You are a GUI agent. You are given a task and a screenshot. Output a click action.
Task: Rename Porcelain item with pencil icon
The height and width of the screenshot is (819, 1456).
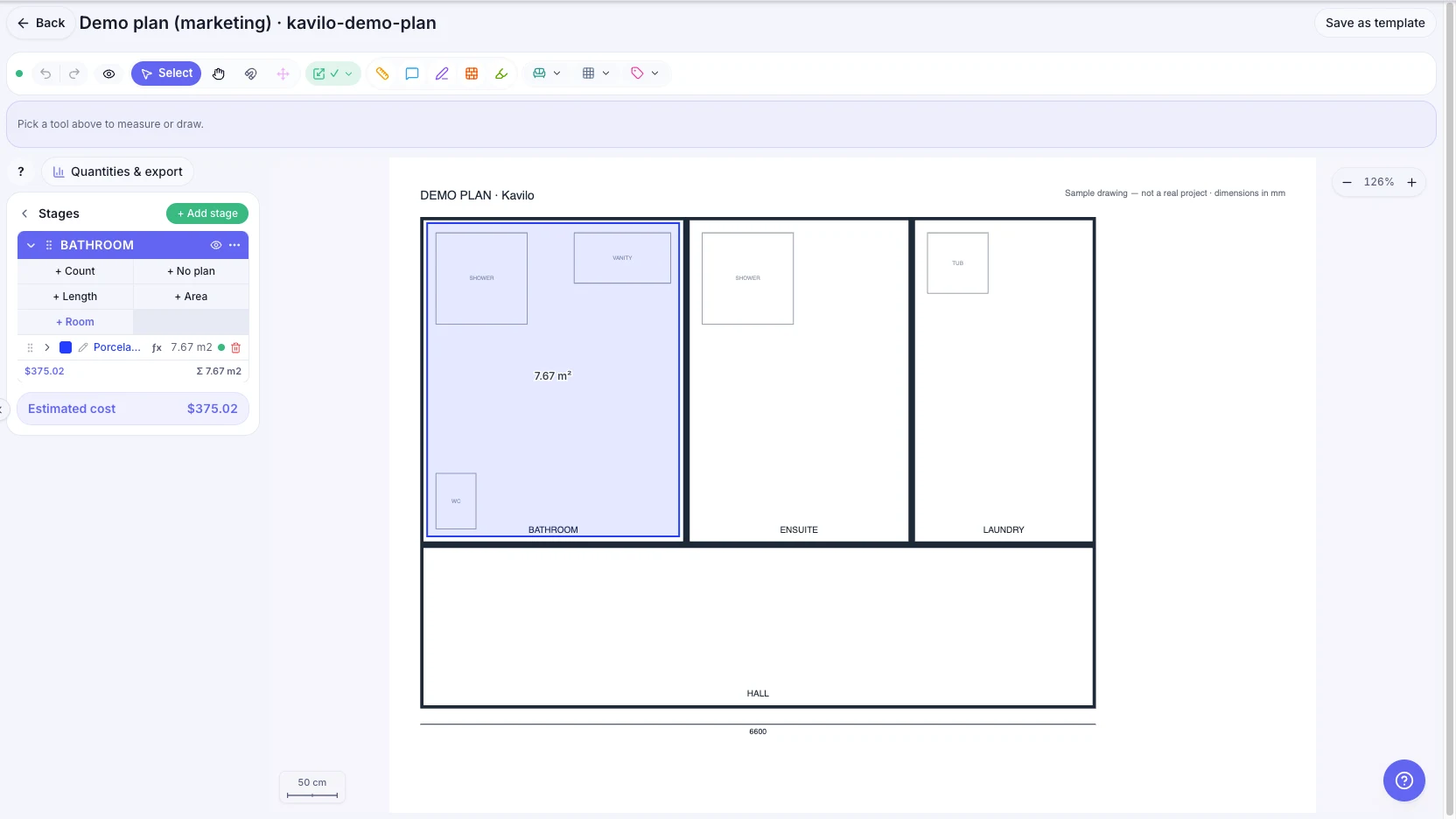[x=83, y=347]
